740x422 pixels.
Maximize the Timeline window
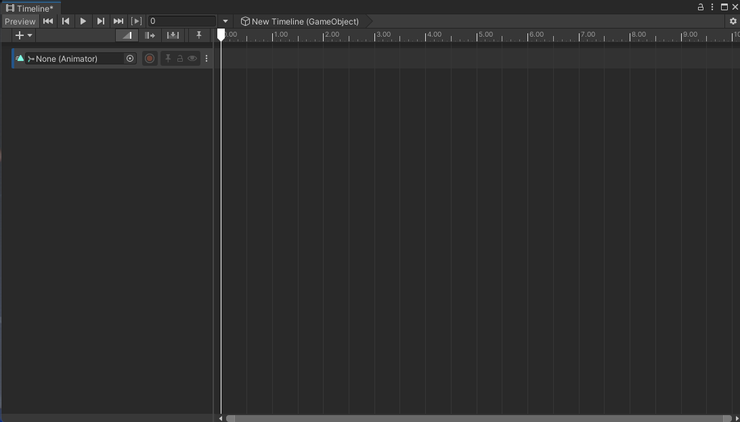point(724,7)
